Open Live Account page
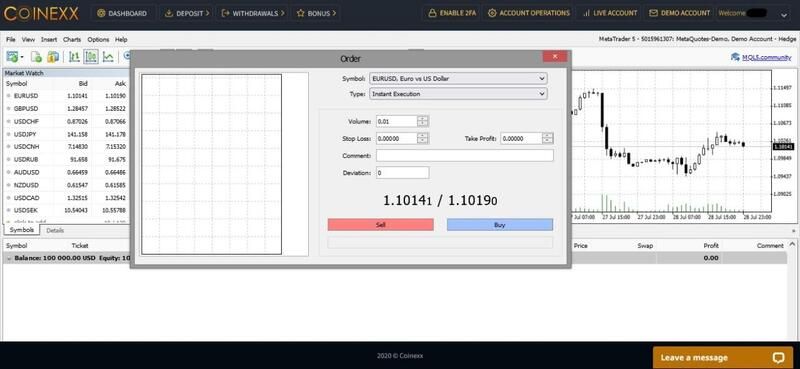This screenshot has height=369, width=800. [610, 13]
